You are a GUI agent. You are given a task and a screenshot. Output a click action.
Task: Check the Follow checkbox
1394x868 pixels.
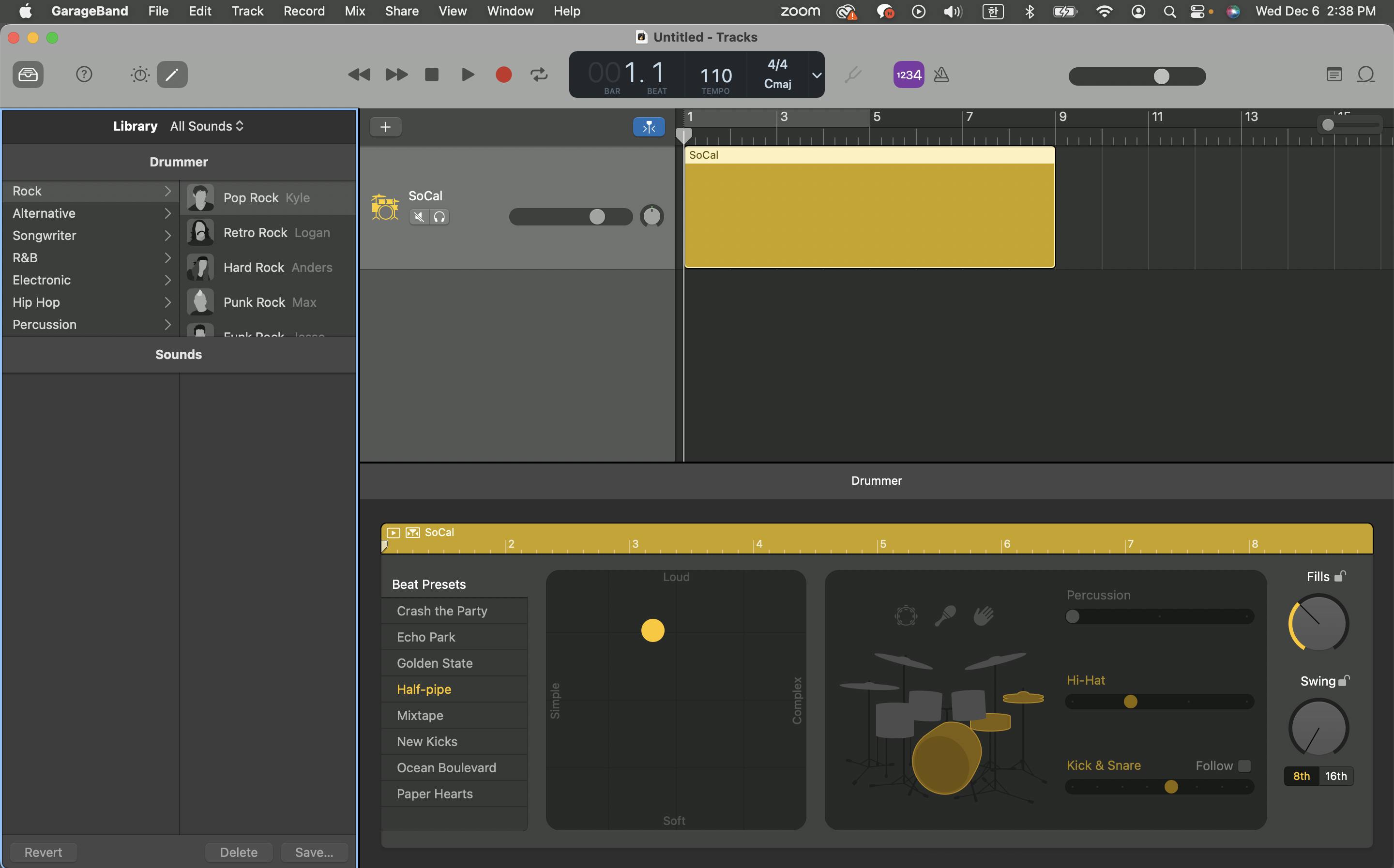[x=1244, y=766]
